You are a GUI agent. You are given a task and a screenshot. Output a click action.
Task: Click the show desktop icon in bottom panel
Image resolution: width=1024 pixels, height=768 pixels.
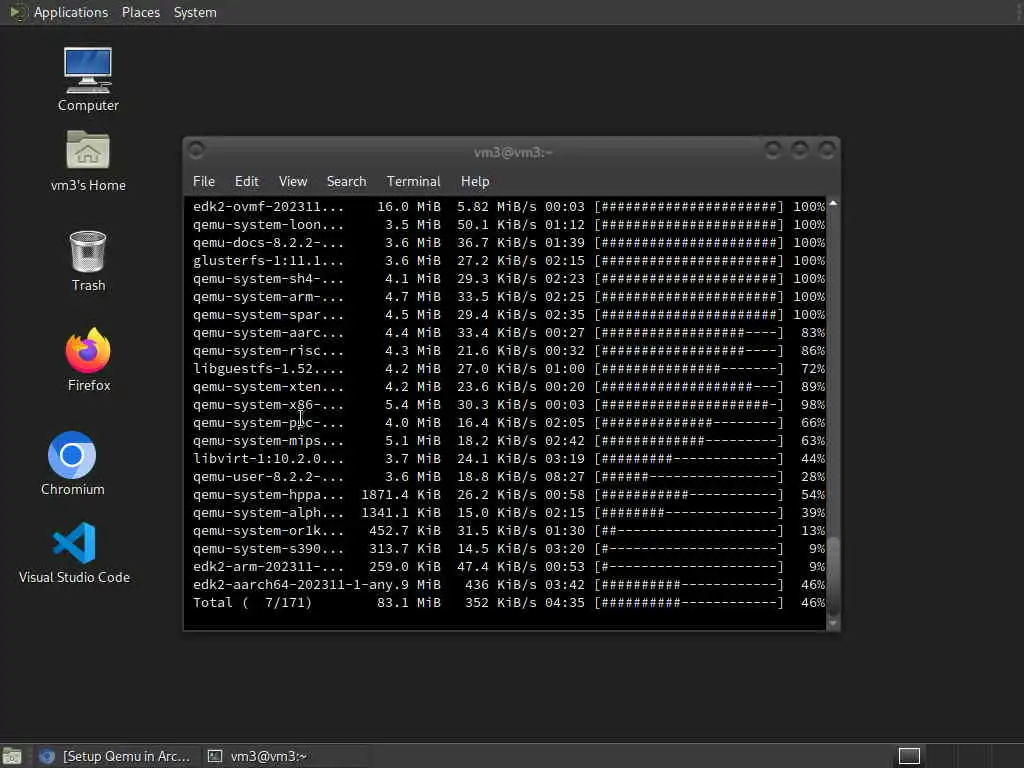(12, 756)
